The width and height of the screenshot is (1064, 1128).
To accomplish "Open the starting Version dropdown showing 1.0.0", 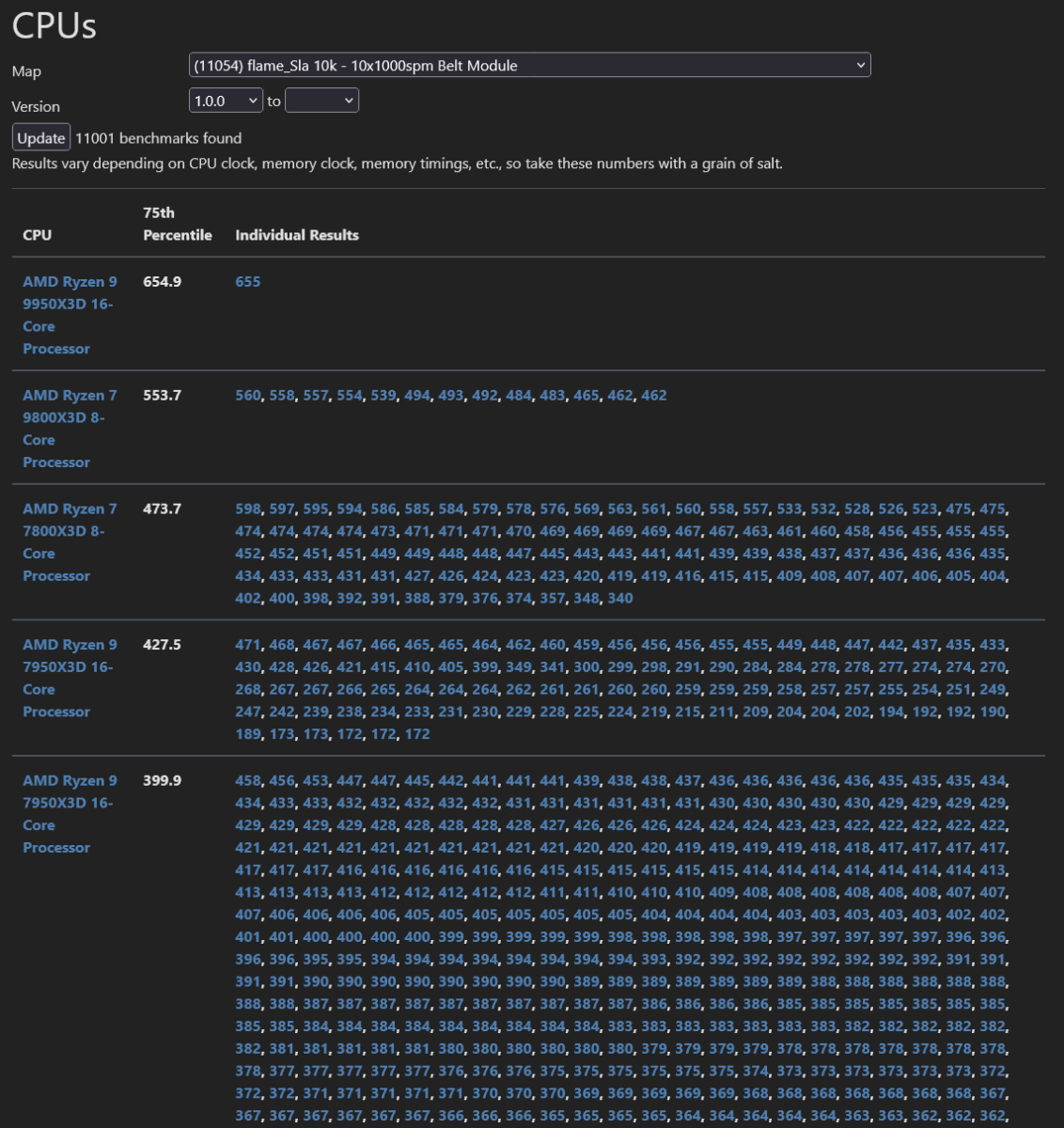I will click(226, 100).
